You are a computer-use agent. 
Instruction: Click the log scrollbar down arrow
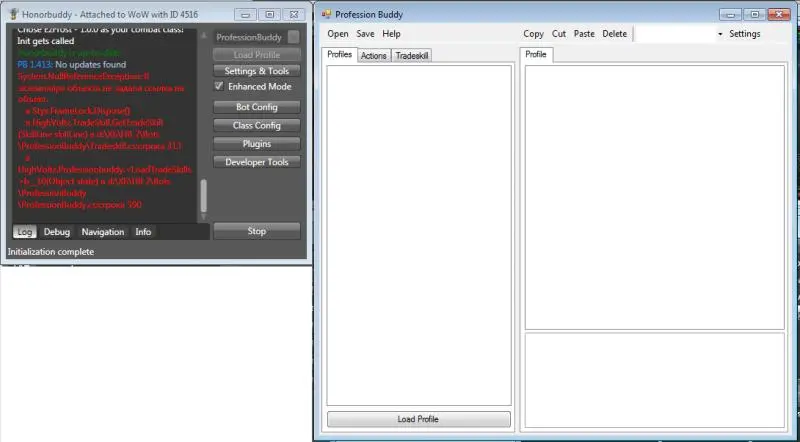tap(204, 217)
